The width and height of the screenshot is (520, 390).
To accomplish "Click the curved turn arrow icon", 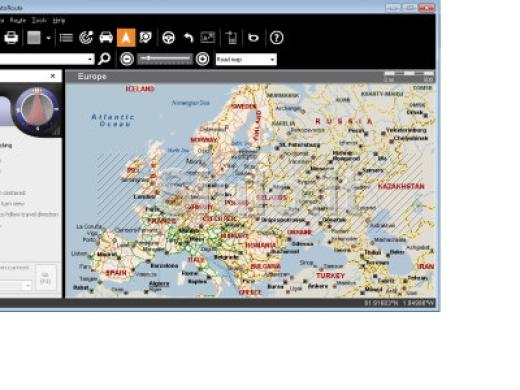I will click(189, 38).
